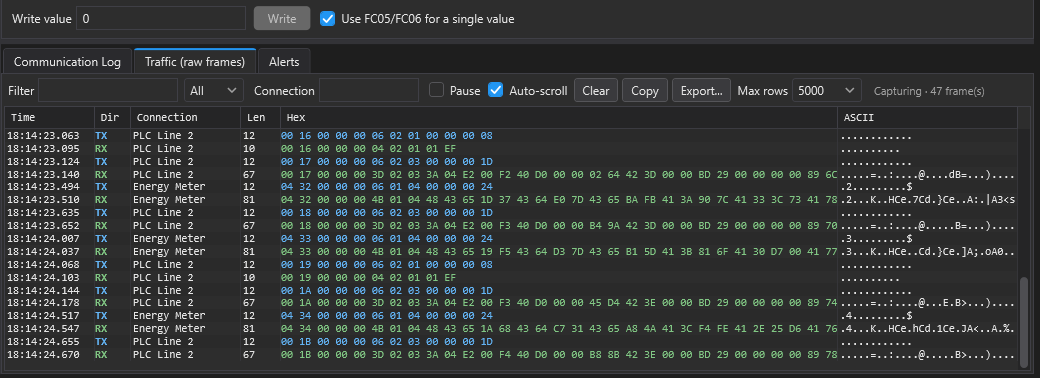Image resolution: width=1040 pixels, height=378 pixels.
Task: Select the Energy Meter frame at 18:14:23.494
Action: pos(511,187)
